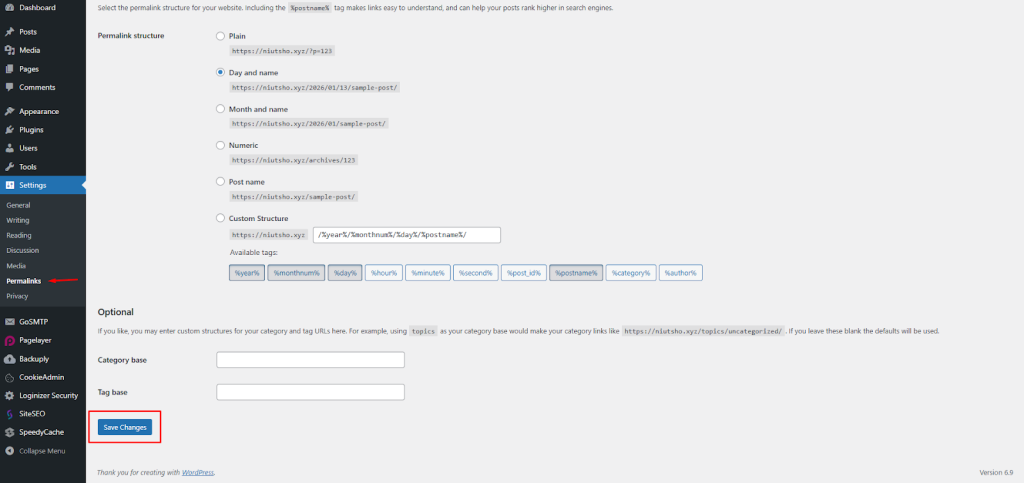Viewport: 1024px width, 483px height.
Task: Click the Media library icon
Action: (x=9, y=50)
